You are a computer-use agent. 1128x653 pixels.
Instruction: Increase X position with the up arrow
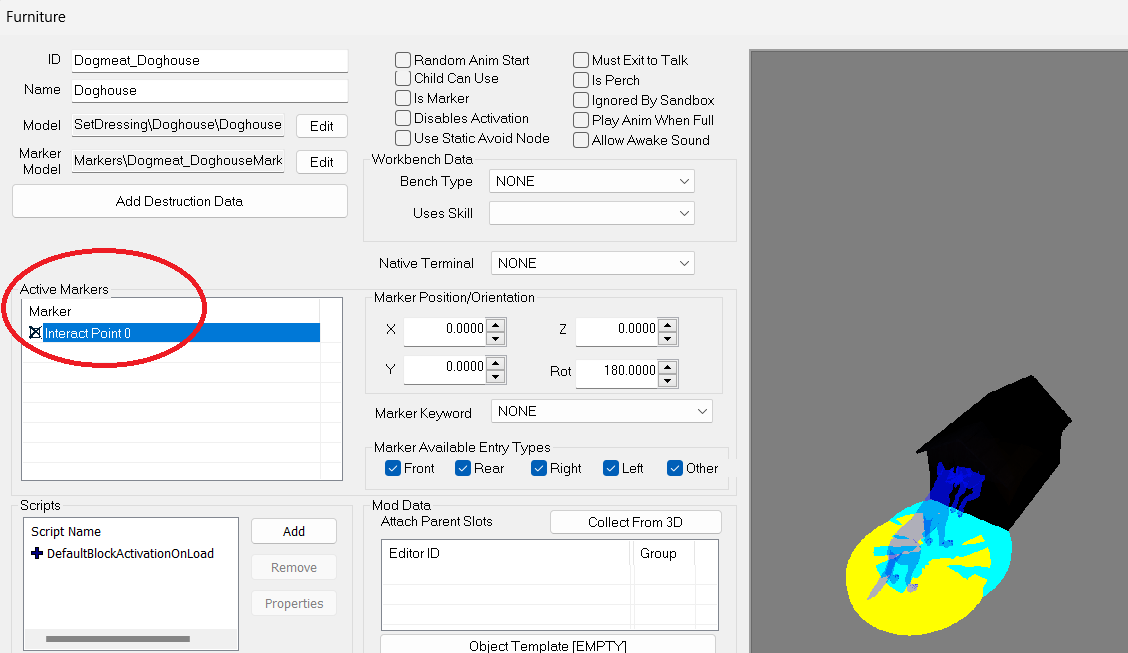(x=496, y=324)
